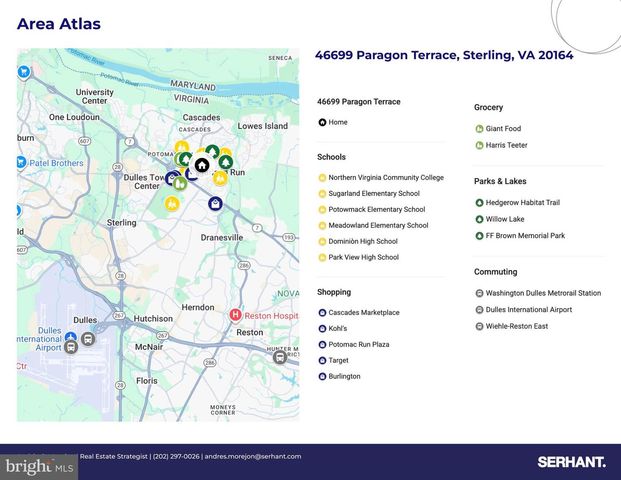Click the Herndon label on map

click(198, 307)
